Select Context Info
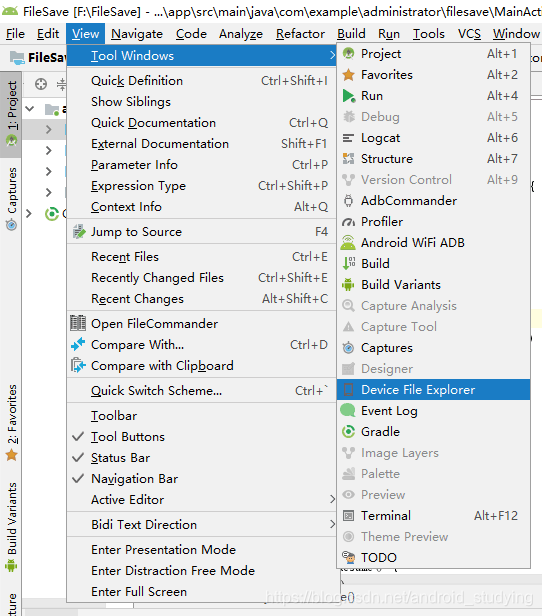The image size is (542, 616). 201,207
